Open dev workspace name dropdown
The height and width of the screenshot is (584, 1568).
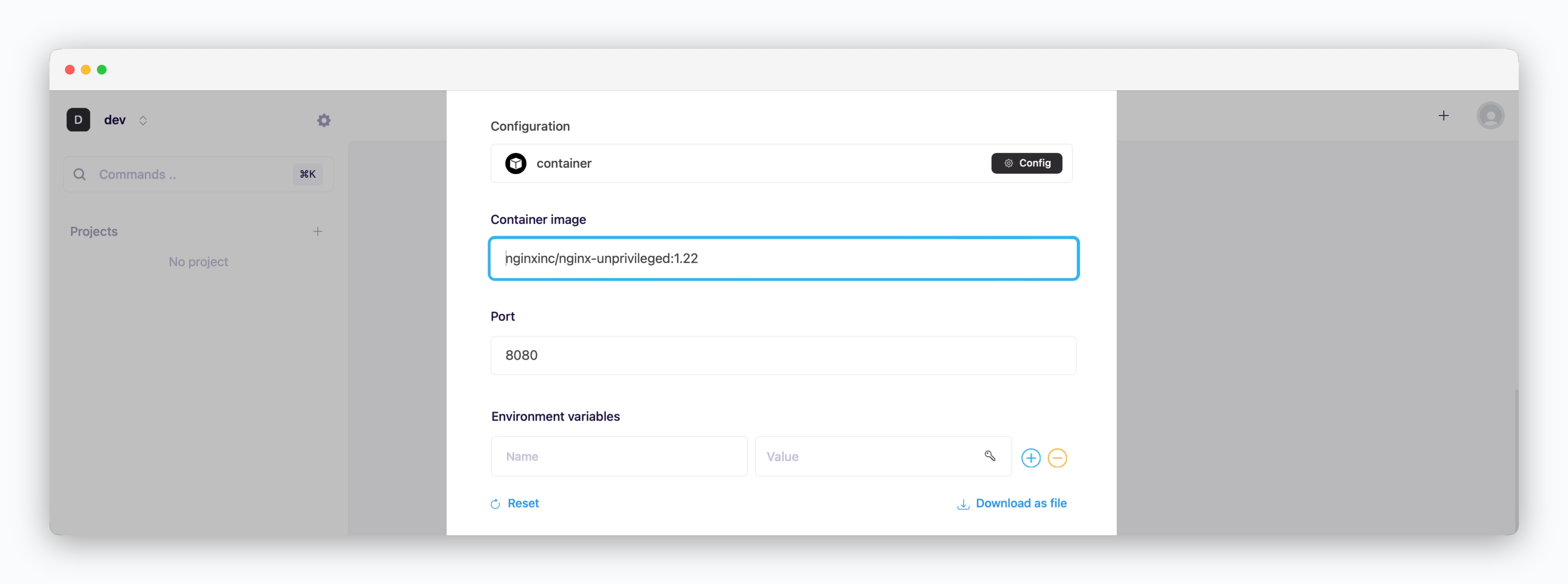pyautogui.click(x=115, y=120)
